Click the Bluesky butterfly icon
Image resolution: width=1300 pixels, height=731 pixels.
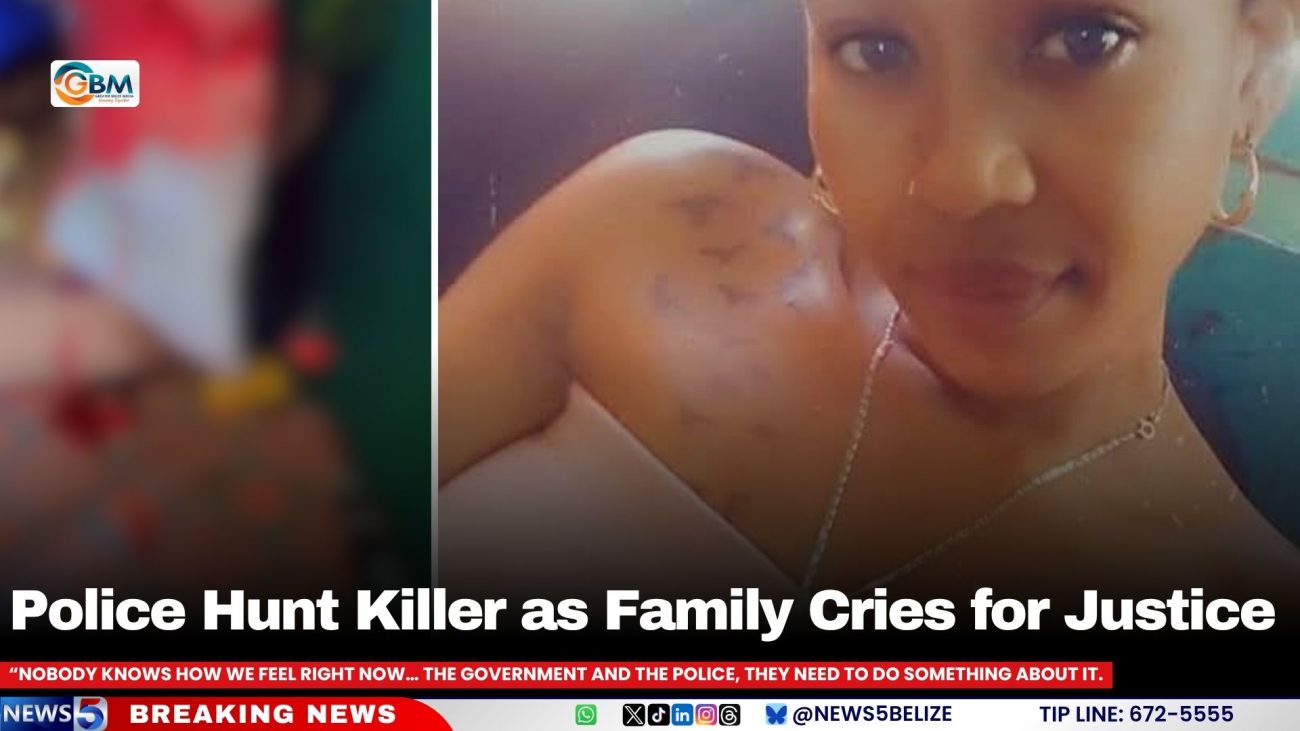[x=776, y=715]
